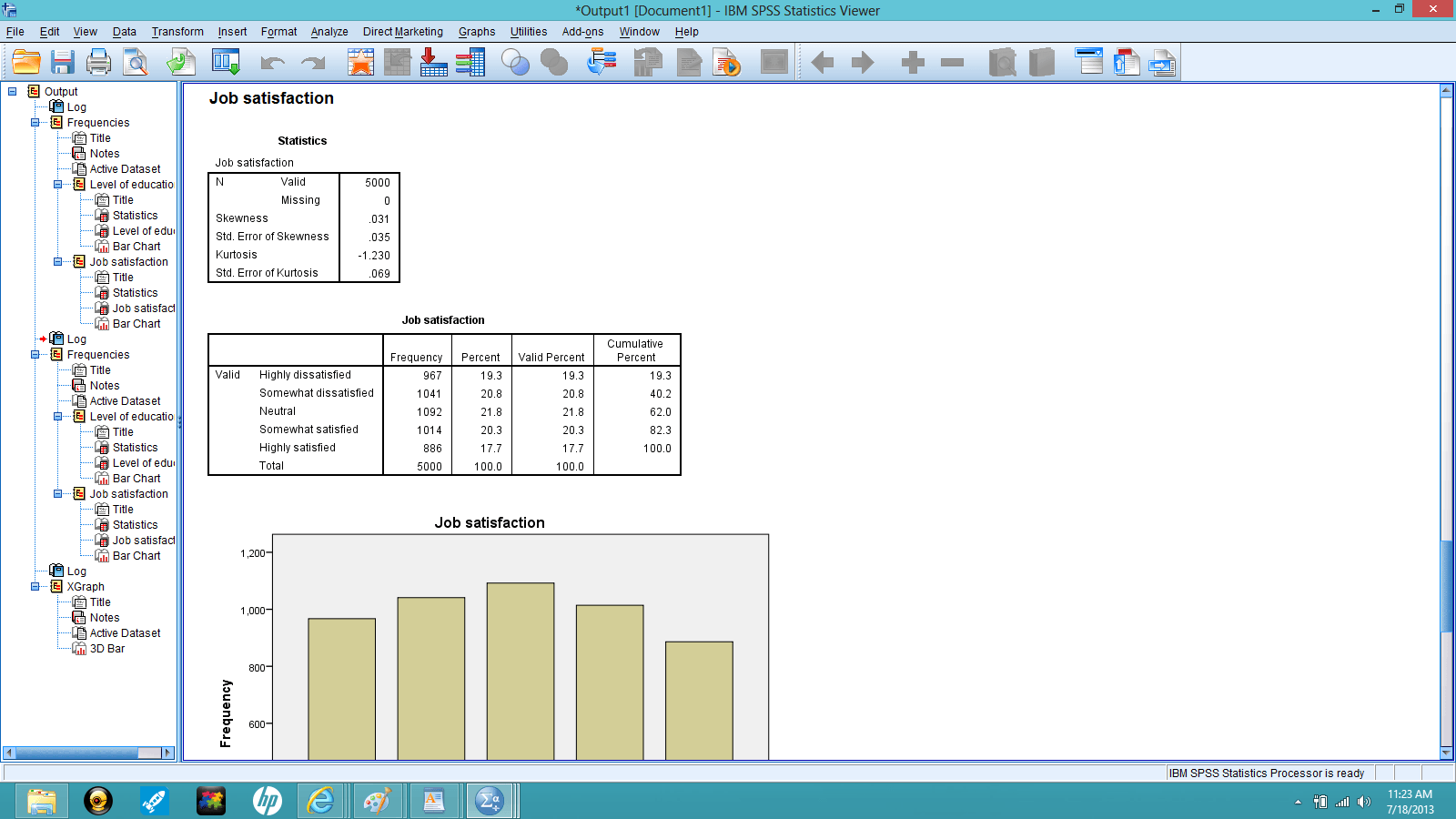Open Print Preview from the toolbar
The height and width of the screenshot is (819, 1456).
click(x=136, y=62)
